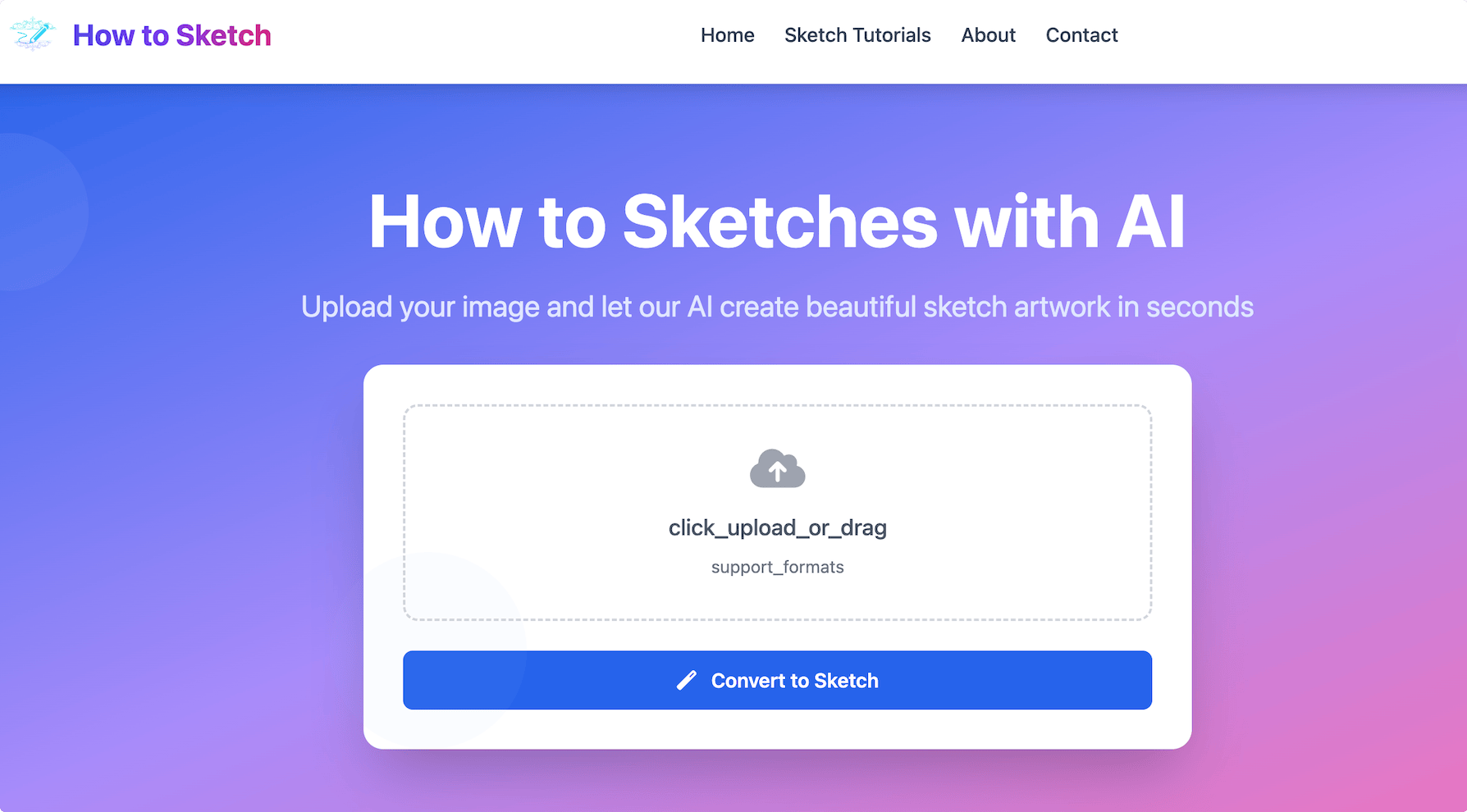This screenshot has height=812, width=1467.
Task: Click the "click_upload_or_drag" label
Action: click(777, 527)
